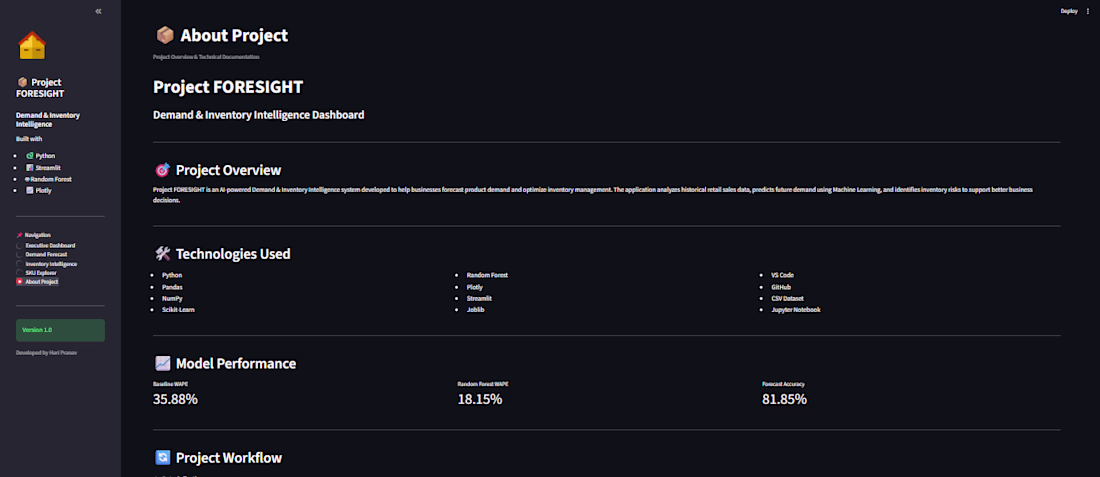The image size is (1100, 477).
Task: Click the Developed by Hari Pranav text
Action: pos(46,353)
